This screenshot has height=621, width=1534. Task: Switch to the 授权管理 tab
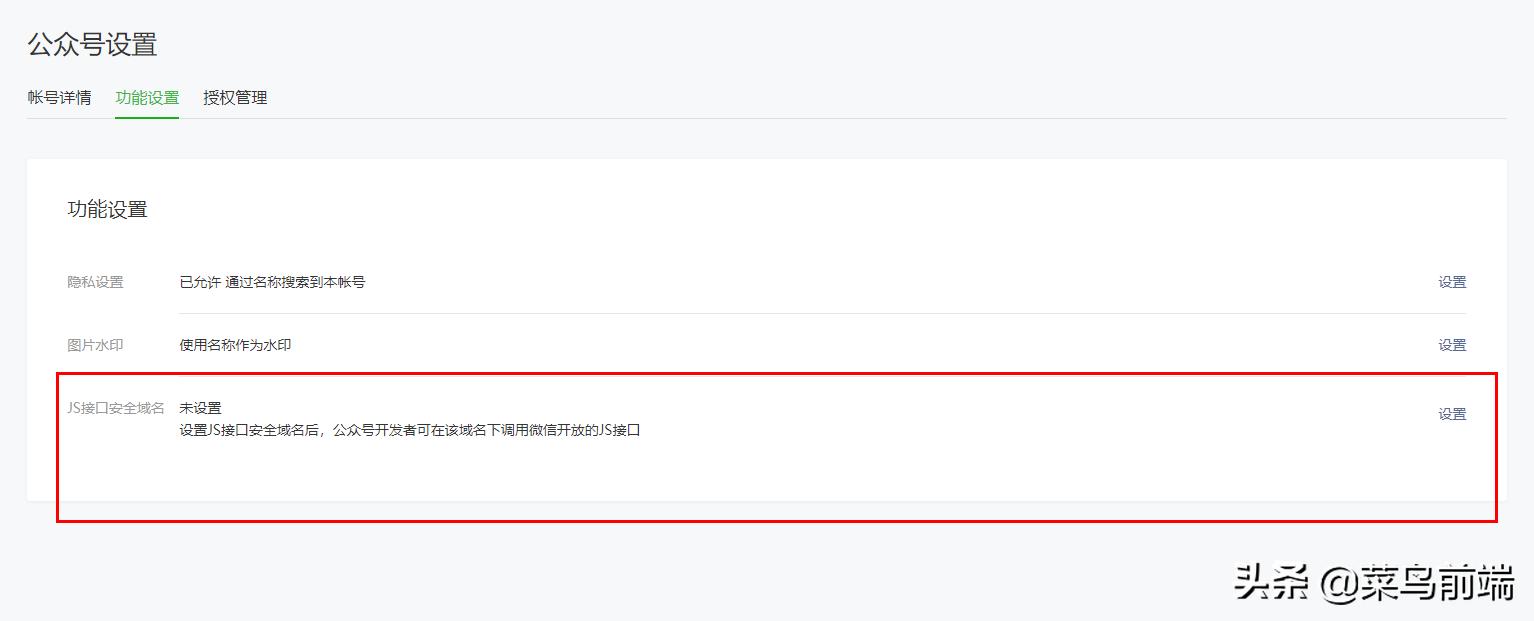tap(233, 97)
